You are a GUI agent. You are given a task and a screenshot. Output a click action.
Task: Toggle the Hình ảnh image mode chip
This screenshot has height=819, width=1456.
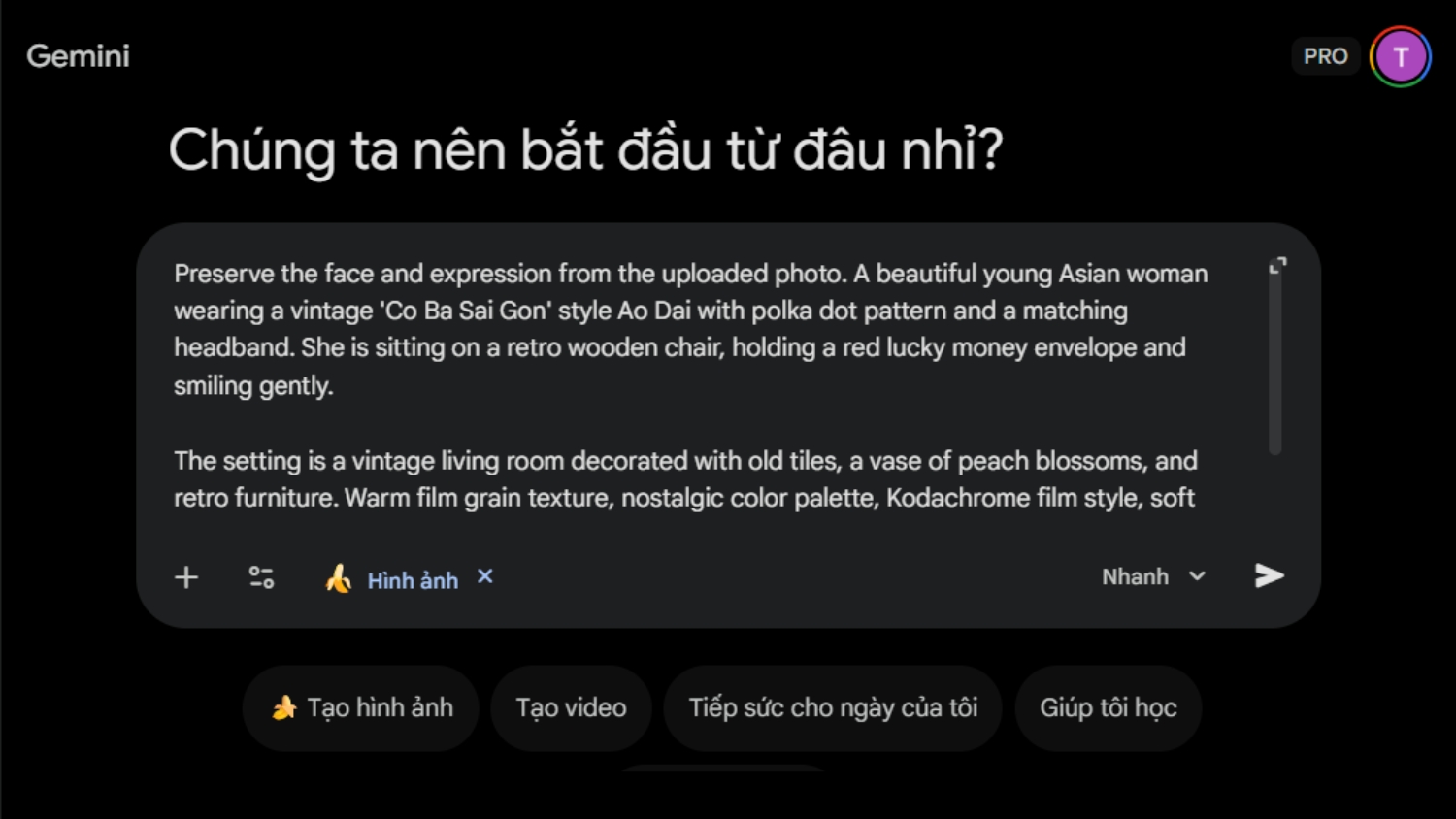412,579
